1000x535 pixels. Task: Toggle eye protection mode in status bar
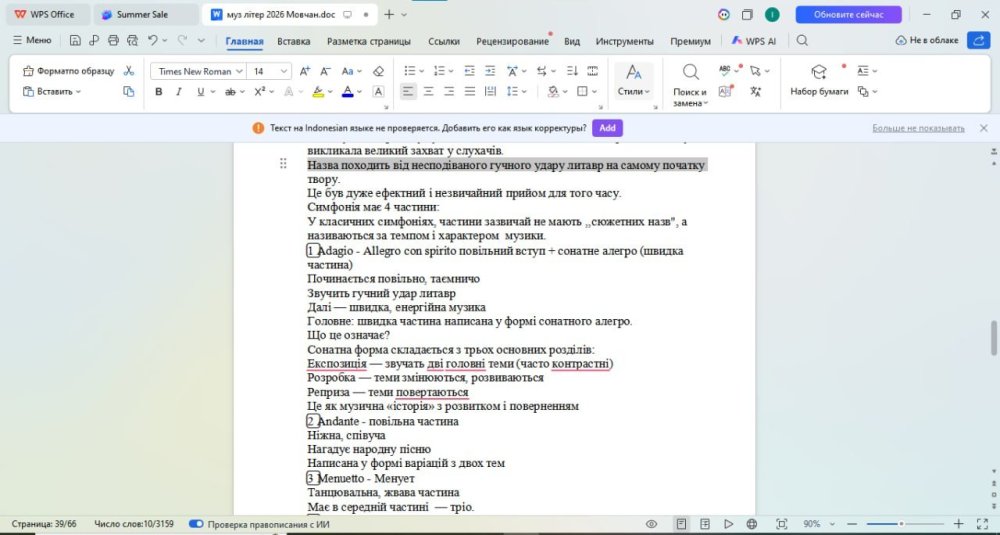click(651, 524)
